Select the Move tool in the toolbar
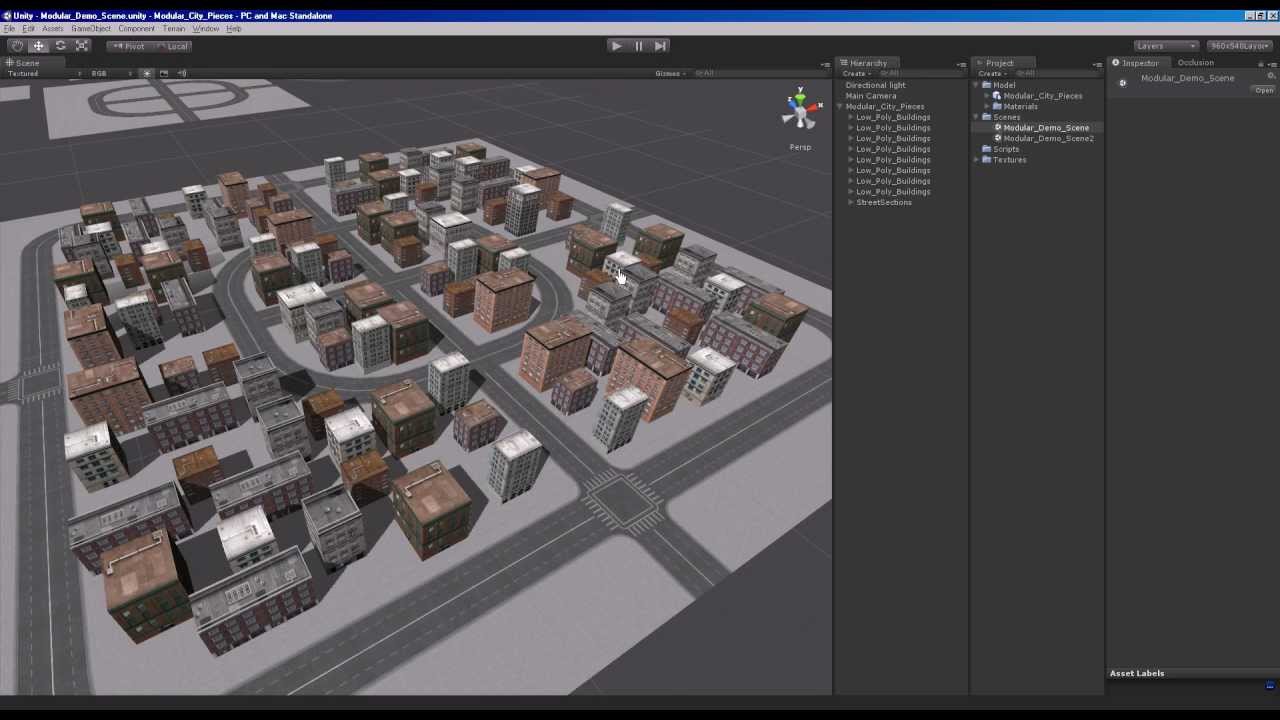Screen dimensions: 1280x720 [39, 46]
